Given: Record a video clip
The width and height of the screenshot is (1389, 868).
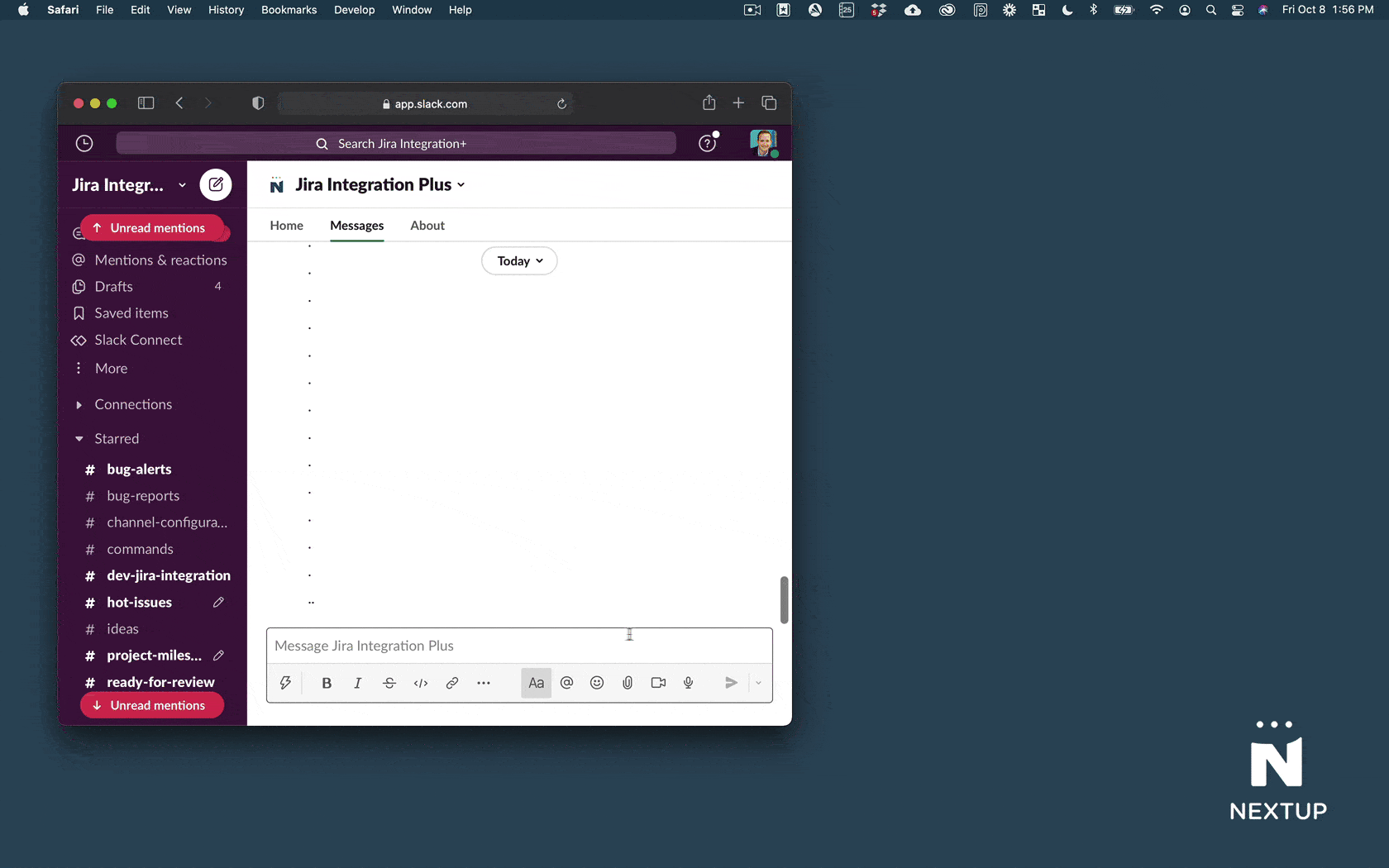Looking at the screenshot, I should click(x=658, y=683).
